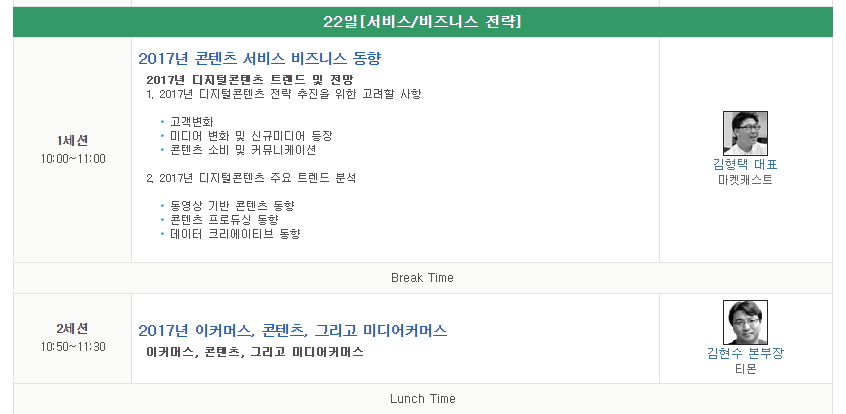Click the bold 2017년 디지털콘텐츠 트렌드 및 전망 subtitle

250,80
